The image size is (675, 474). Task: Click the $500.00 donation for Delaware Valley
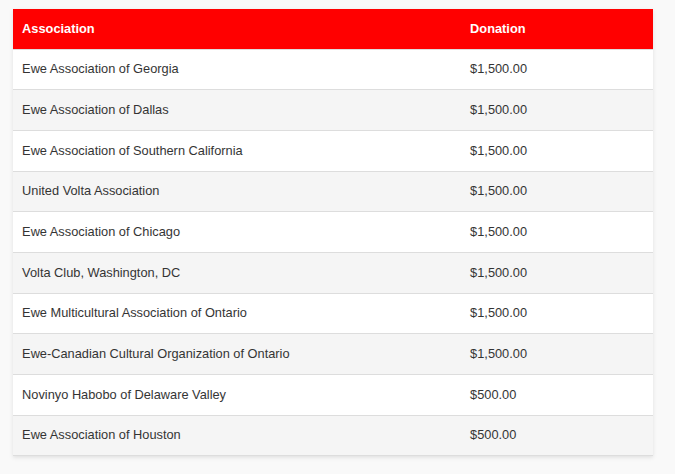pyautogui.click(x=493, y=395)
